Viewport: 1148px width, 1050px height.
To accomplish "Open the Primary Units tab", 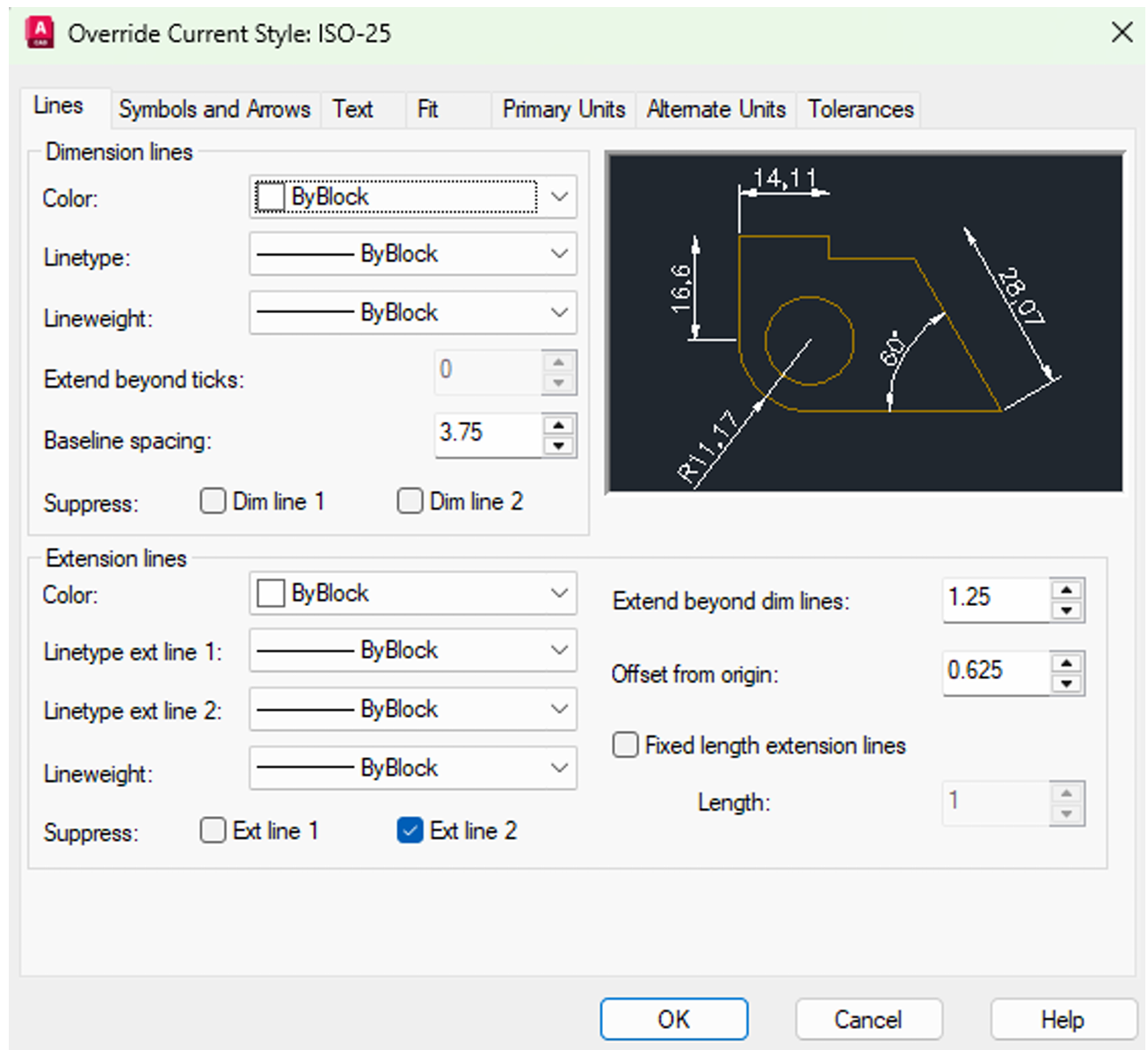I will (563, 109).
